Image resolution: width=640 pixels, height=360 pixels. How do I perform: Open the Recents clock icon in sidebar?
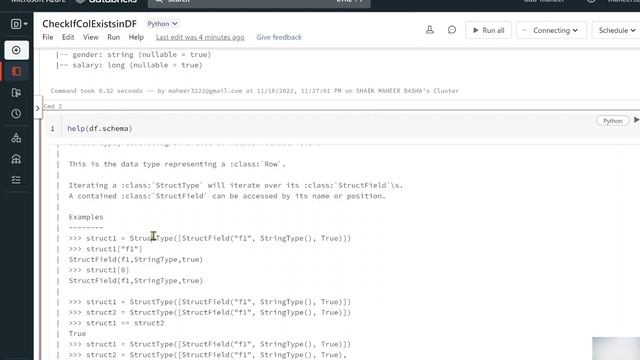16,114
